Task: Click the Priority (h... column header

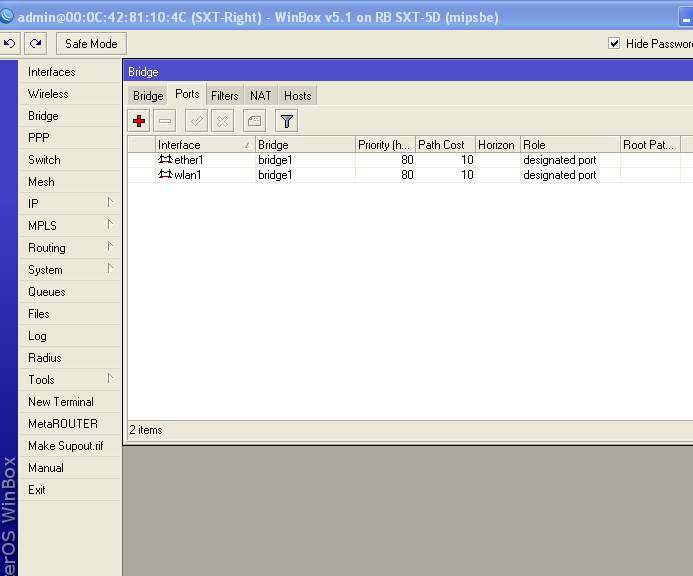Action: [385, 145]
